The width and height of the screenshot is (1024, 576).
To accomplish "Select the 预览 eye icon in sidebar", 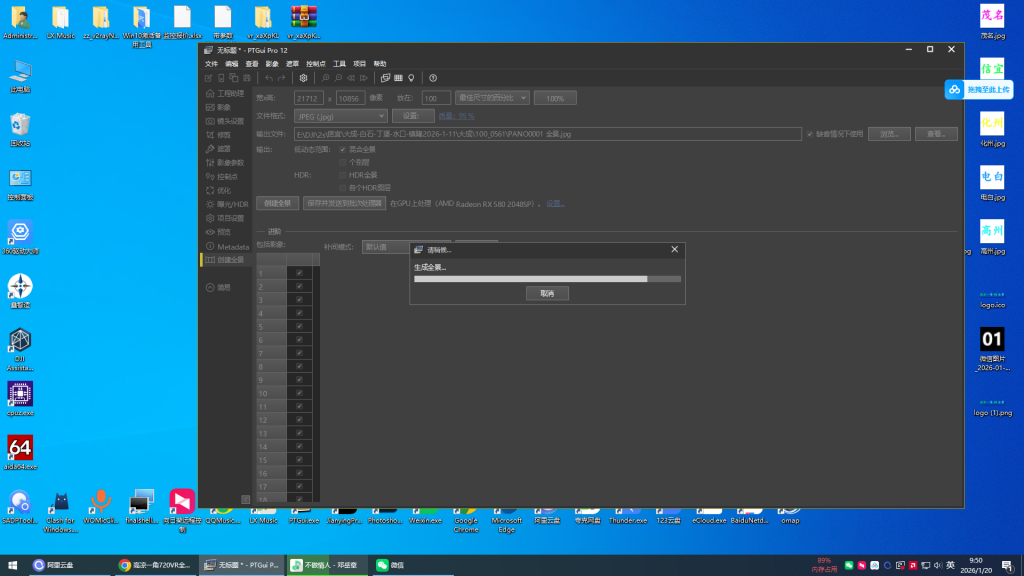I will pyautogui.click(x=209, y=232).
